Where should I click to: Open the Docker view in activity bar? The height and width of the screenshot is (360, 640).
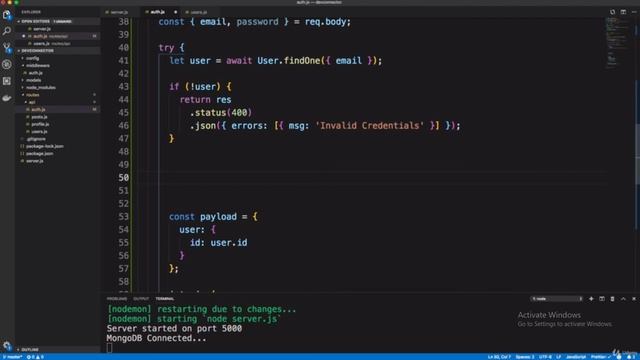(7, 98)
